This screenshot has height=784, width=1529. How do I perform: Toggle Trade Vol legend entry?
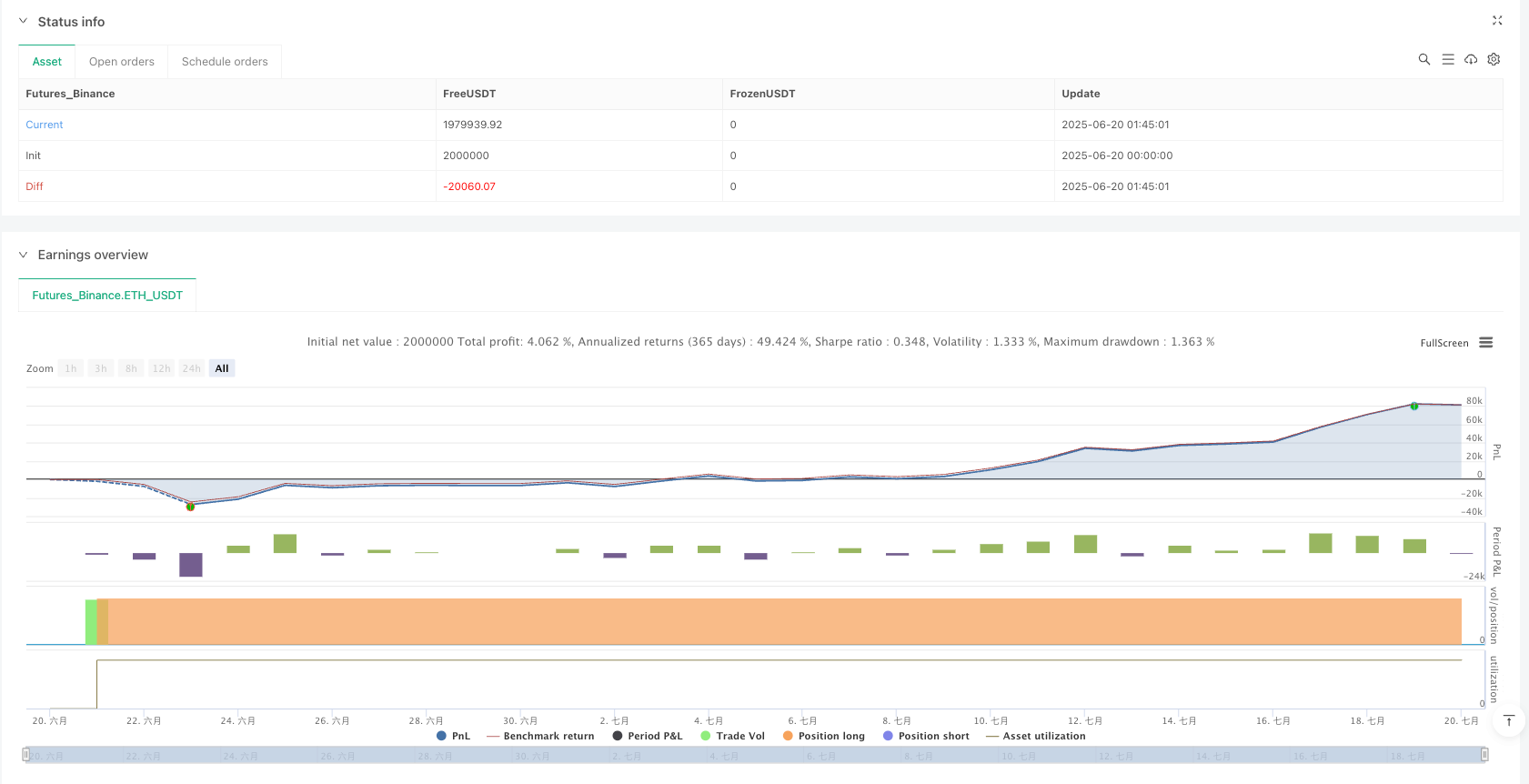click(732, 736)
